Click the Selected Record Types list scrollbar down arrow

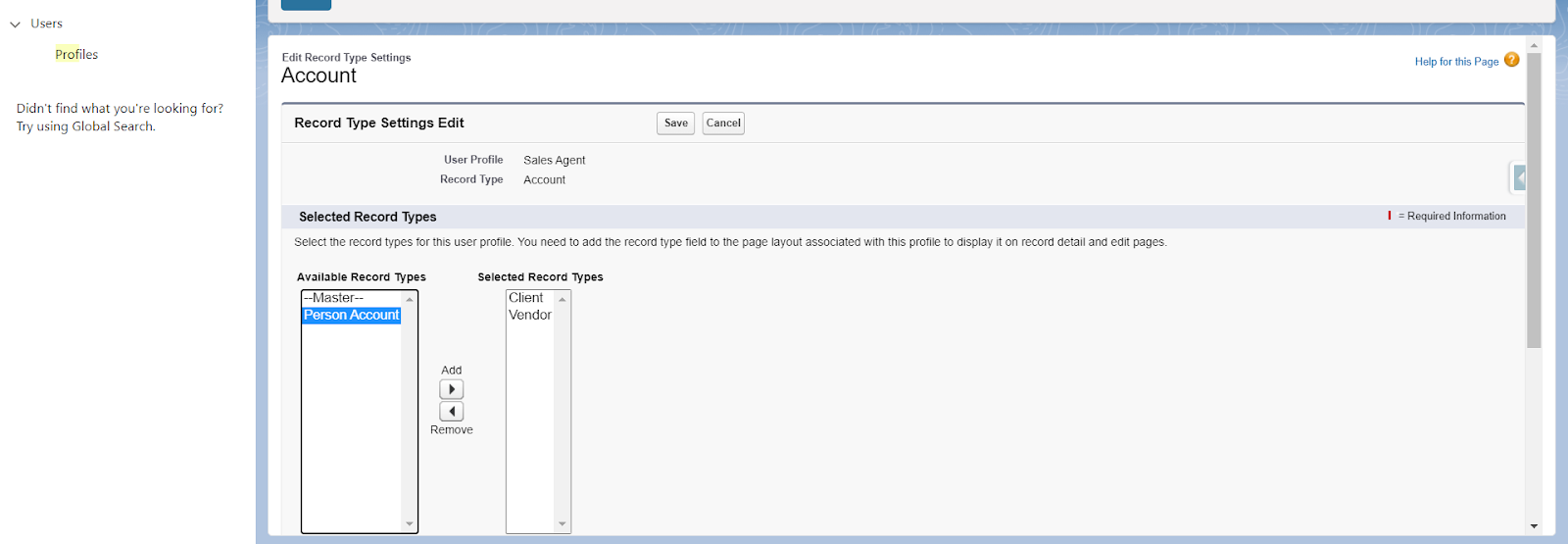tap(563, 524)
